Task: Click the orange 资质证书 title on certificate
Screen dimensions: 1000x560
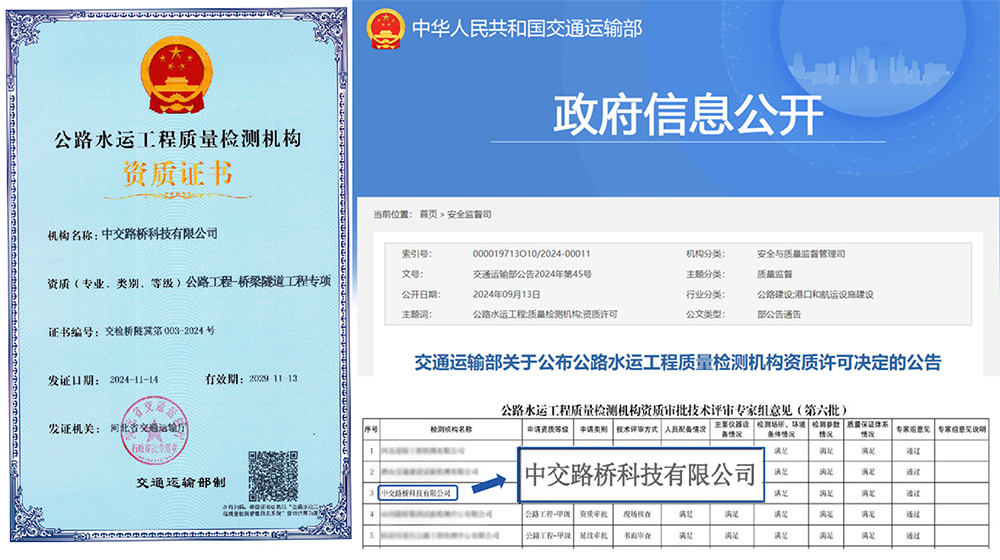Action: point(177,173)
